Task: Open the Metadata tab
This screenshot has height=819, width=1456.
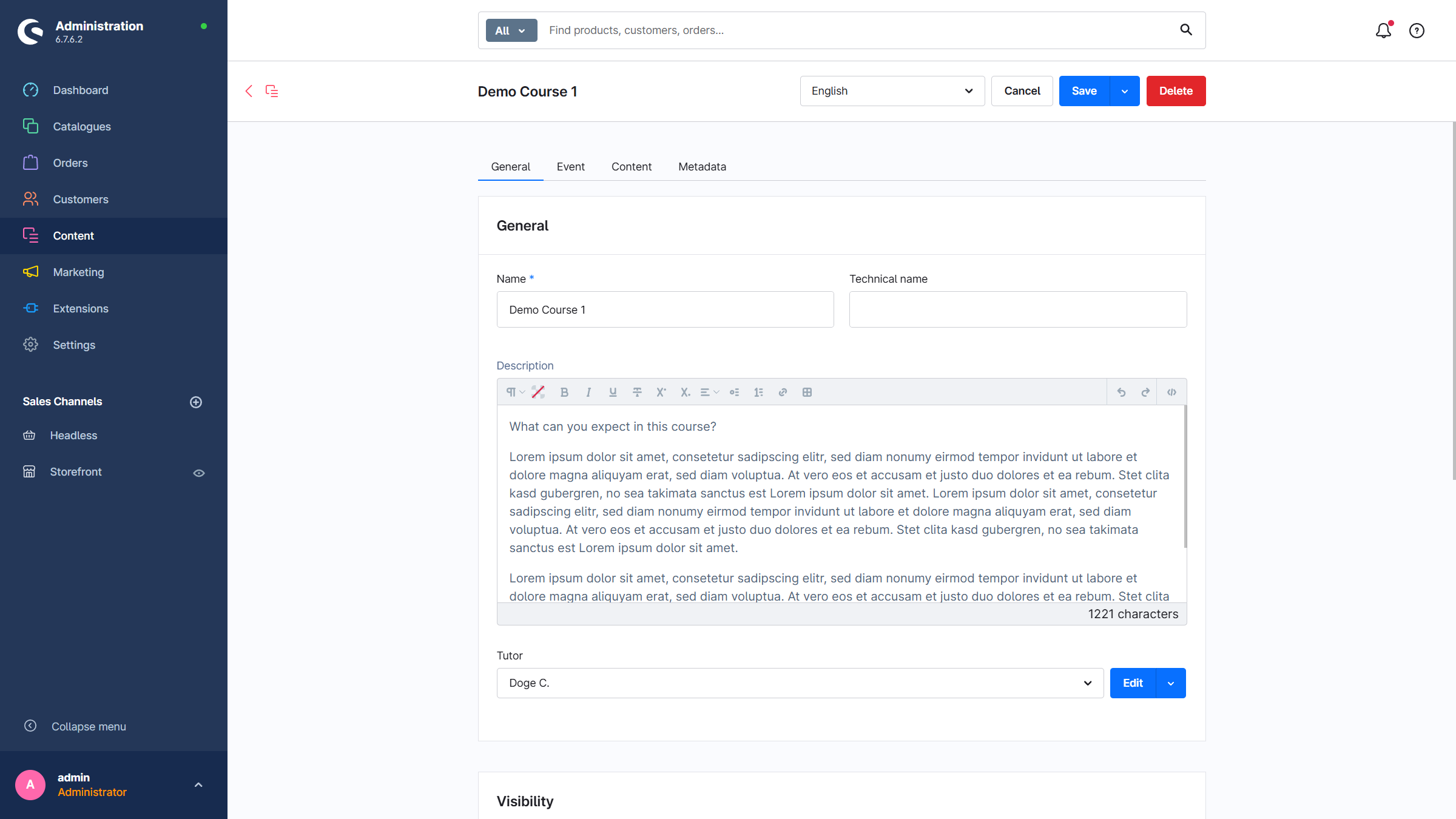Action: coord(702,167)
